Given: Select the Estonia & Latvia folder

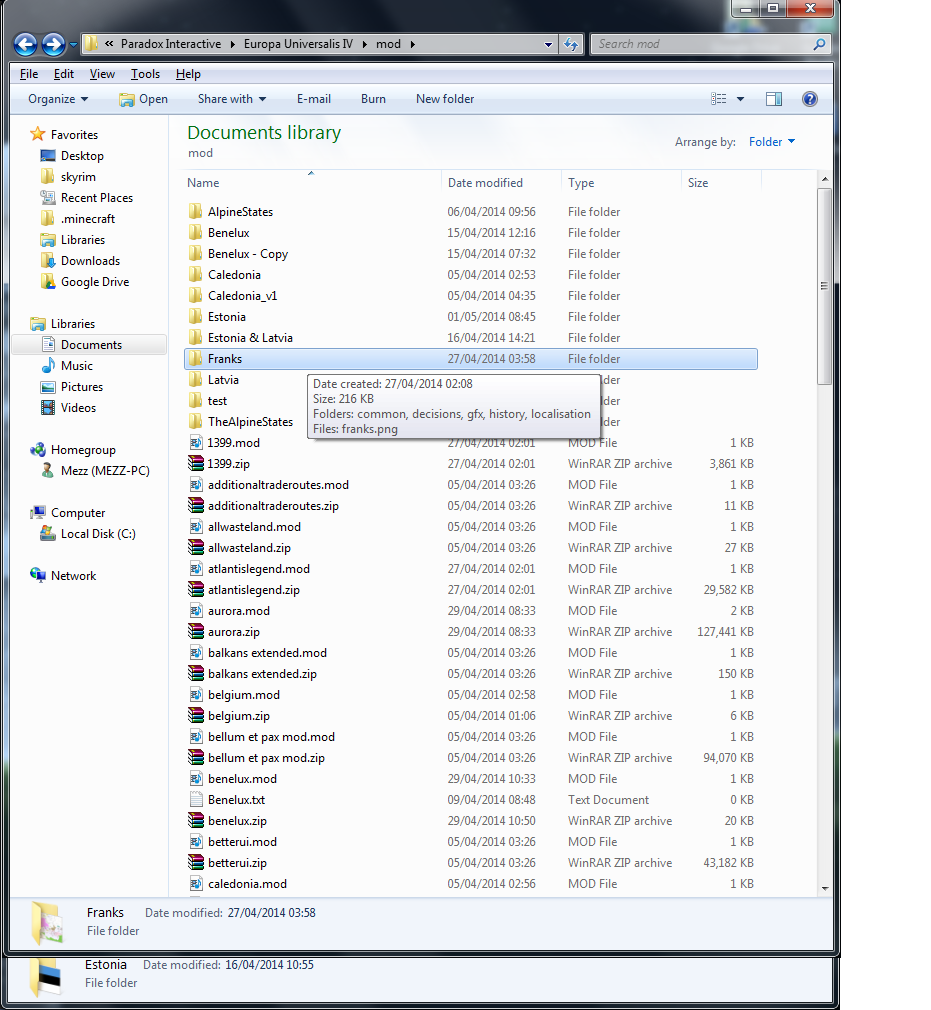Looking at the screenshot, I should (250, 338).
